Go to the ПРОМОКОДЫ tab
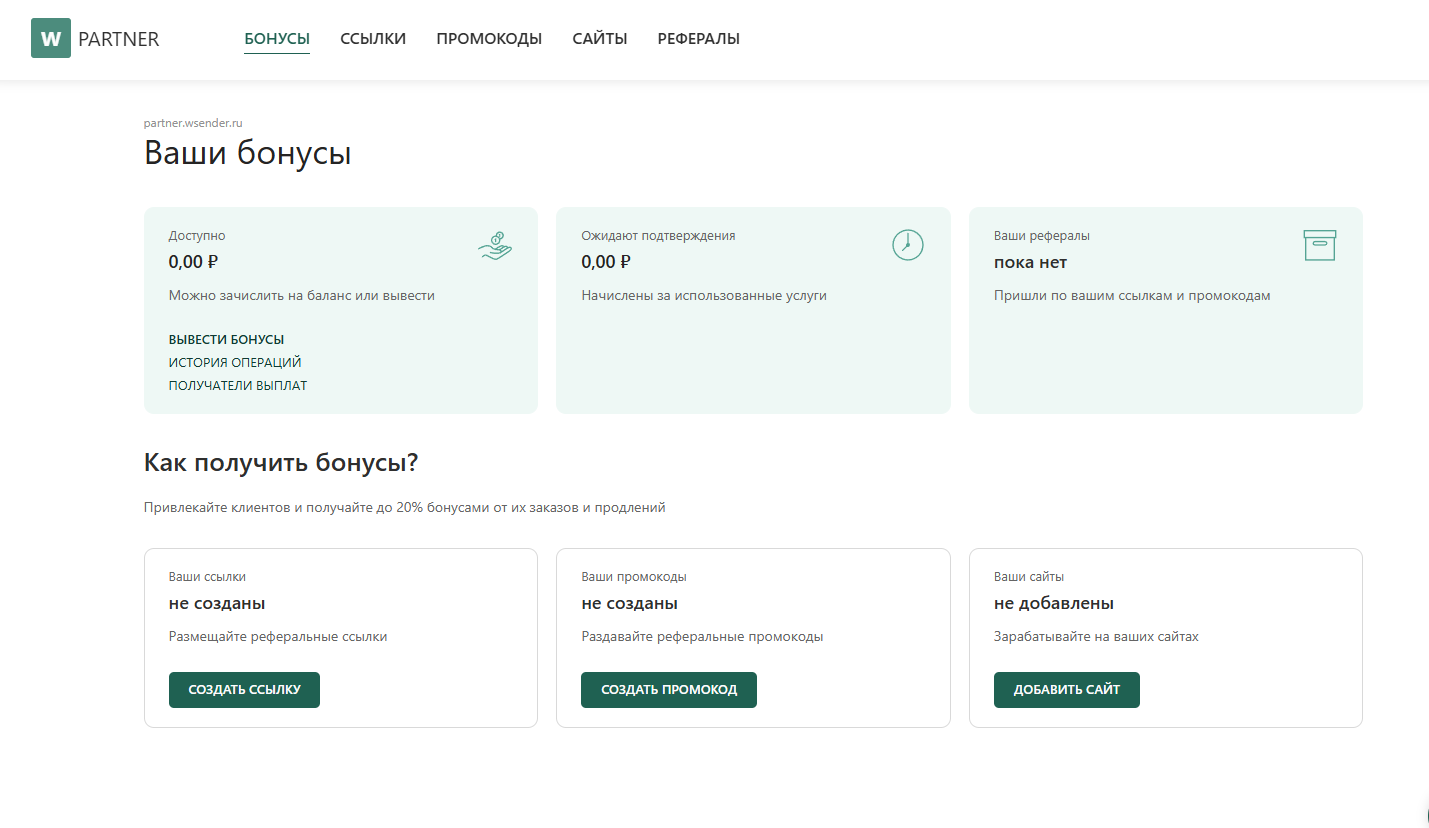 point(489,39)
